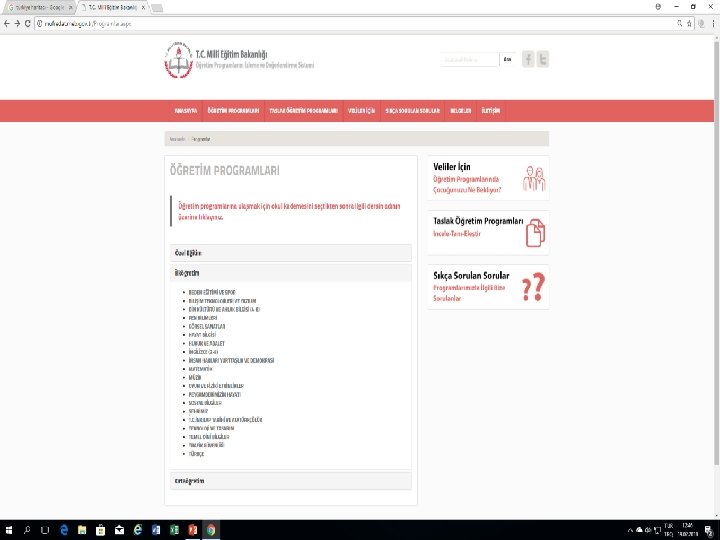Open the GÖRSEL SANATLAR program
720x540 pixels.
[x=207, y=326]
